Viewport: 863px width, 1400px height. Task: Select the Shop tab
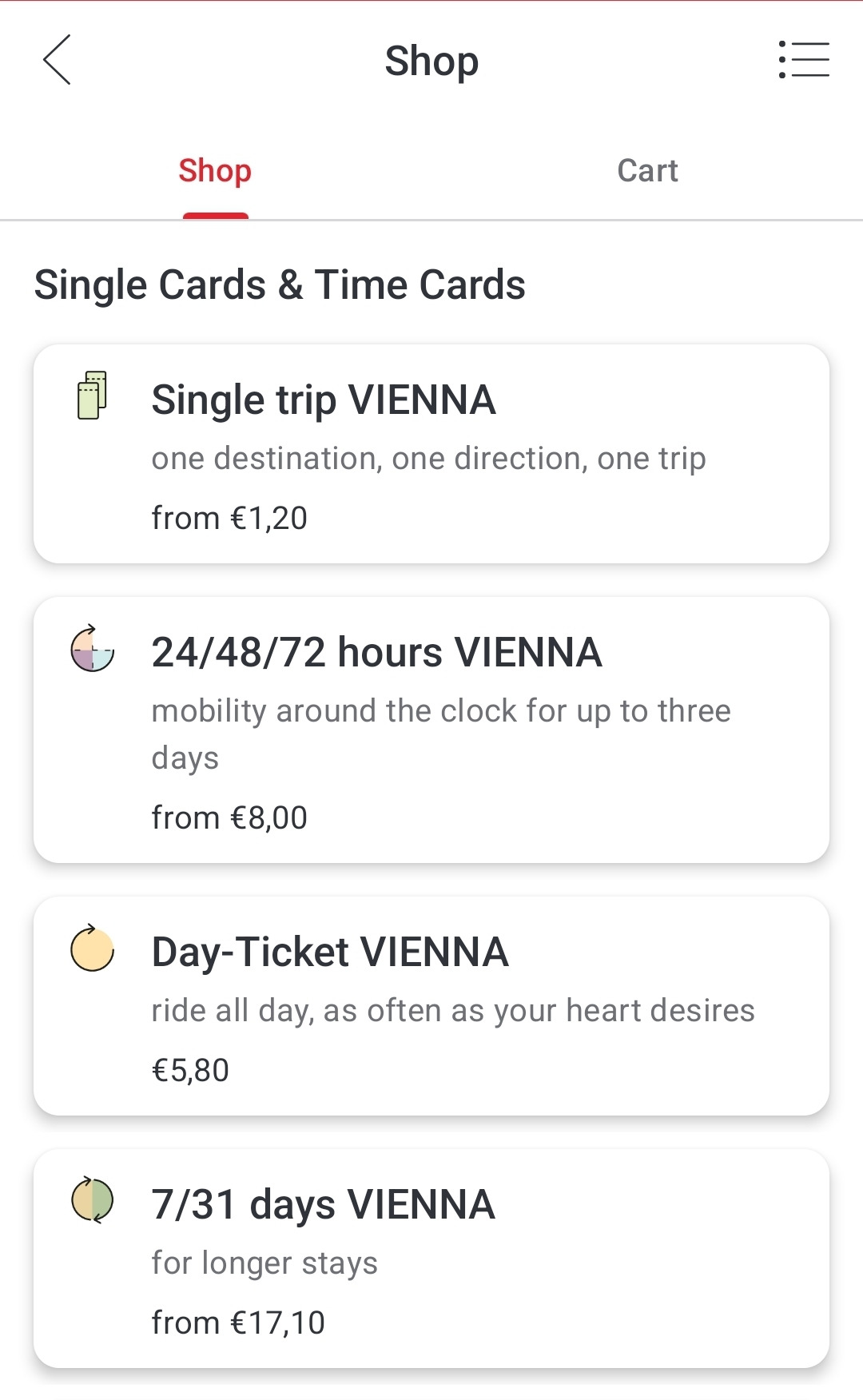(215, 171)
